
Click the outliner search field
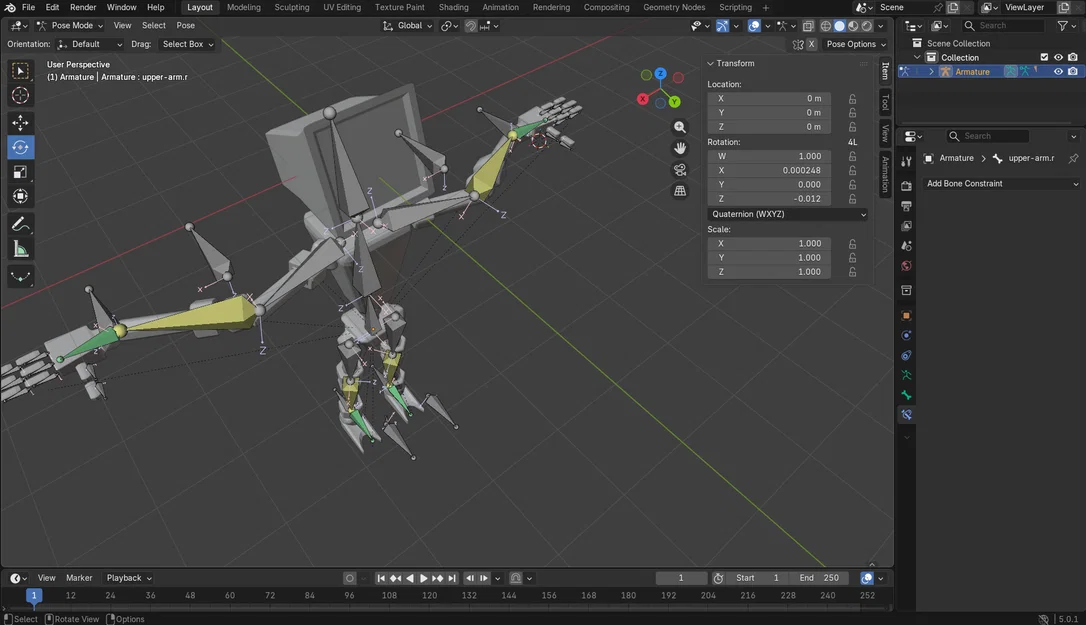pyautogui.click(x=1003, y=26)
